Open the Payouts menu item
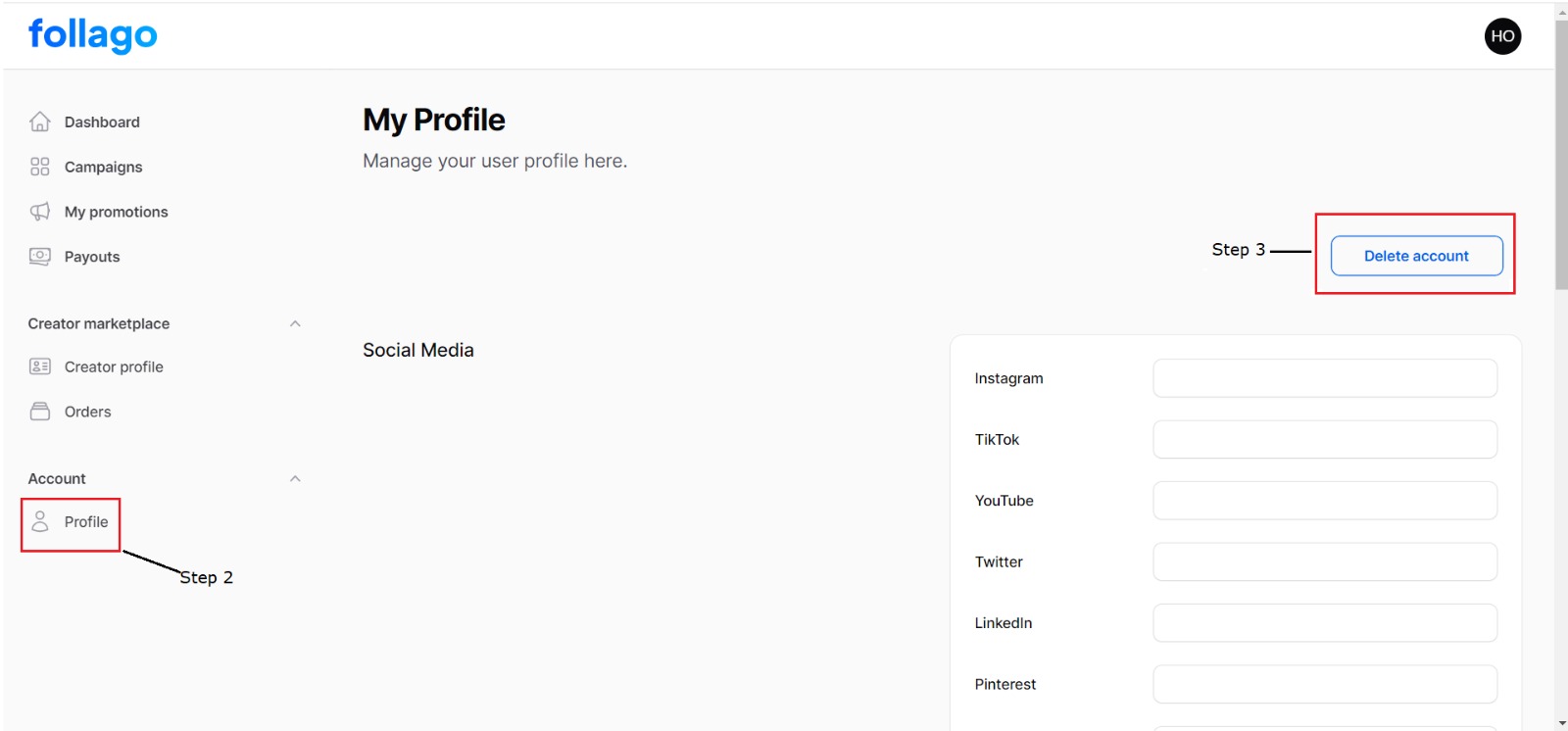This screenshot has height=731, width=1568. (92, 257)
